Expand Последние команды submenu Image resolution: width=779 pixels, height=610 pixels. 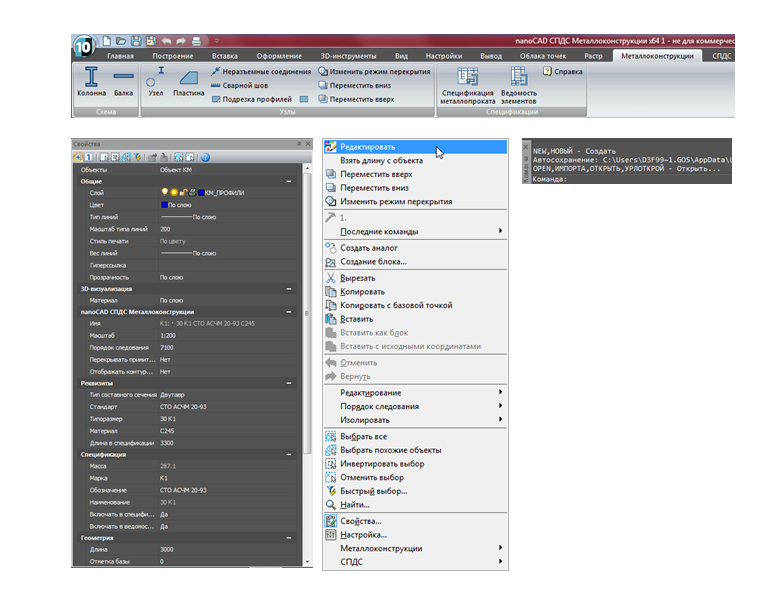click(x=415, y=231)
